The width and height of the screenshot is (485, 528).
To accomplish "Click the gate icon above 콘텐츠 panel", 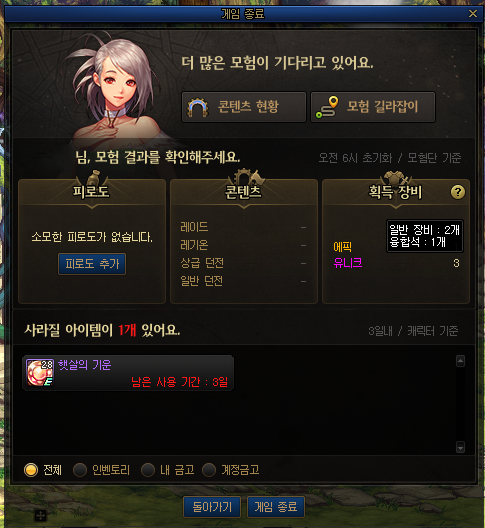I will pyautogui.click(x=246, y=177).
